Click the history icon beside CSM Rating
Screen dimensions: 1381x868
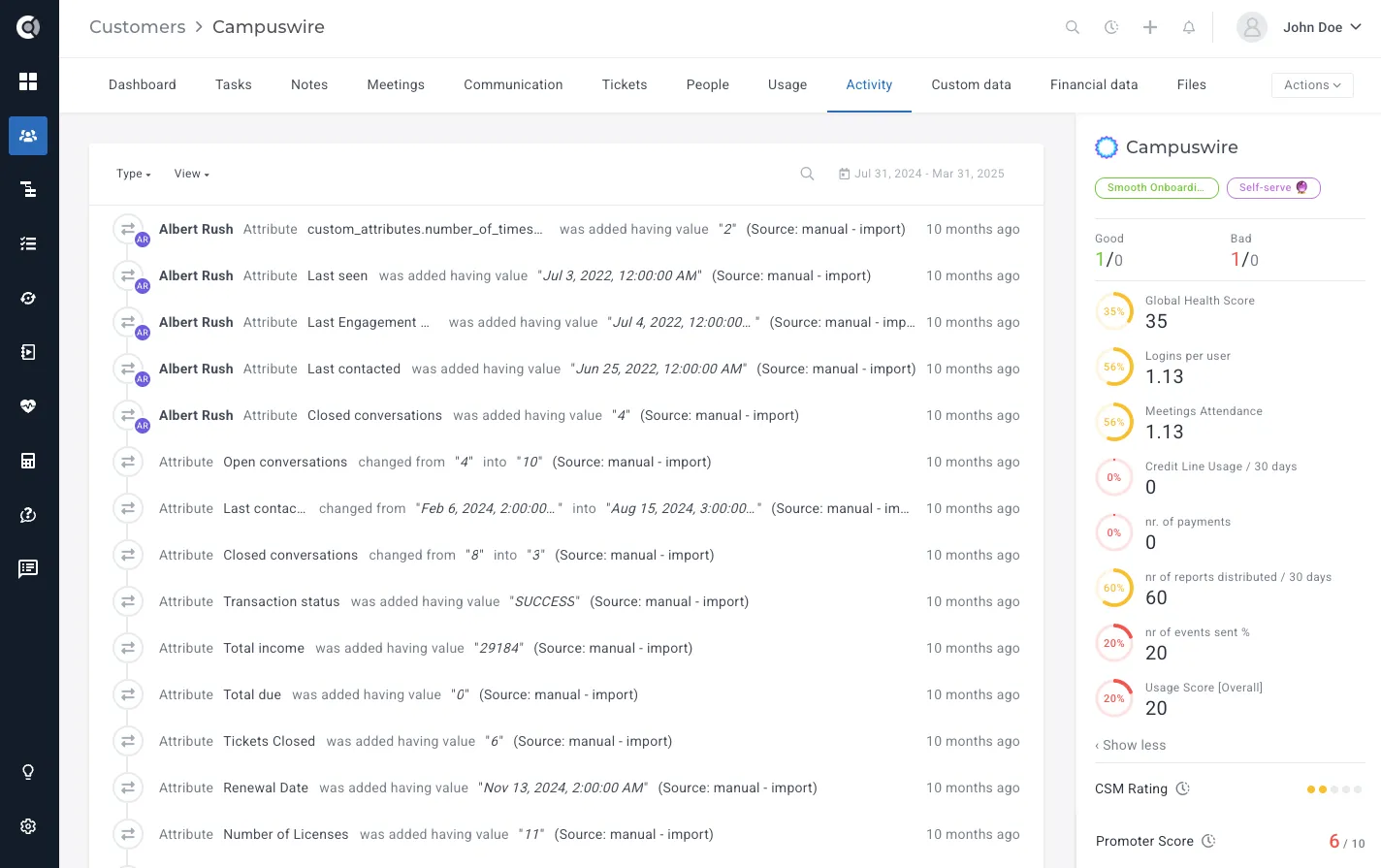pos(1183,788)
